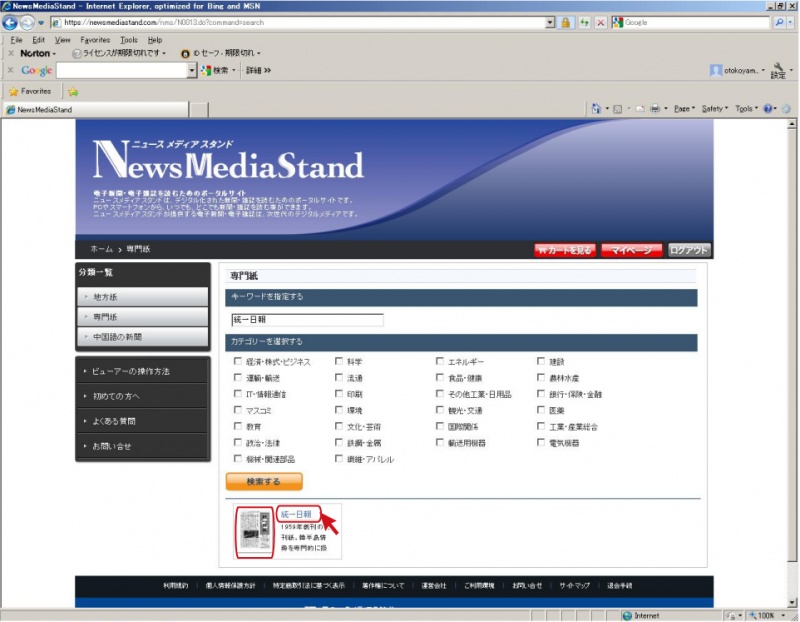Open 中国語の新聞 in the sidebar
This screenshot has height=622, width=800.
(x=143, y=337)
